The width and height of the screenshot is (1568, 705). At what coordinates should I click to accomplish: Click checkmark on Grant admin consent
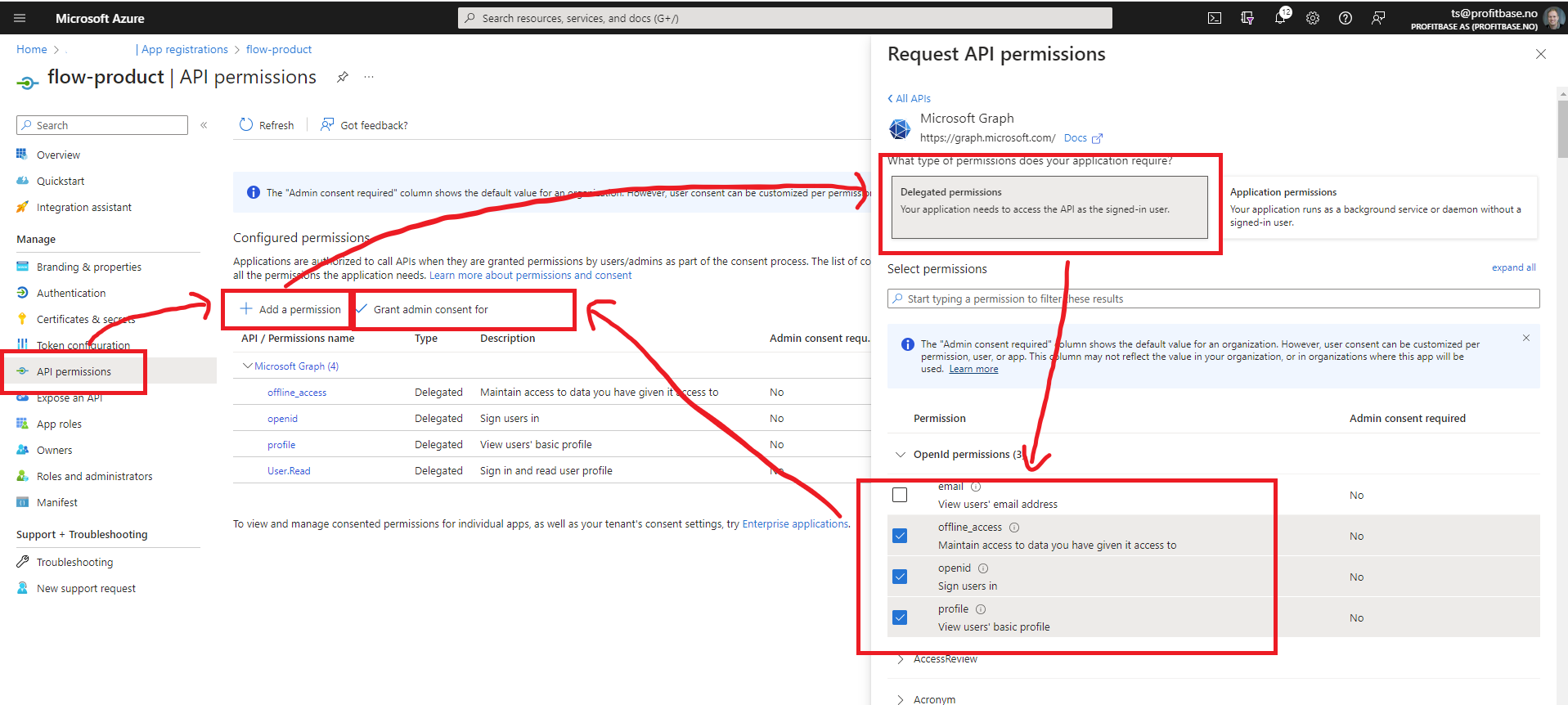[361, 308]
